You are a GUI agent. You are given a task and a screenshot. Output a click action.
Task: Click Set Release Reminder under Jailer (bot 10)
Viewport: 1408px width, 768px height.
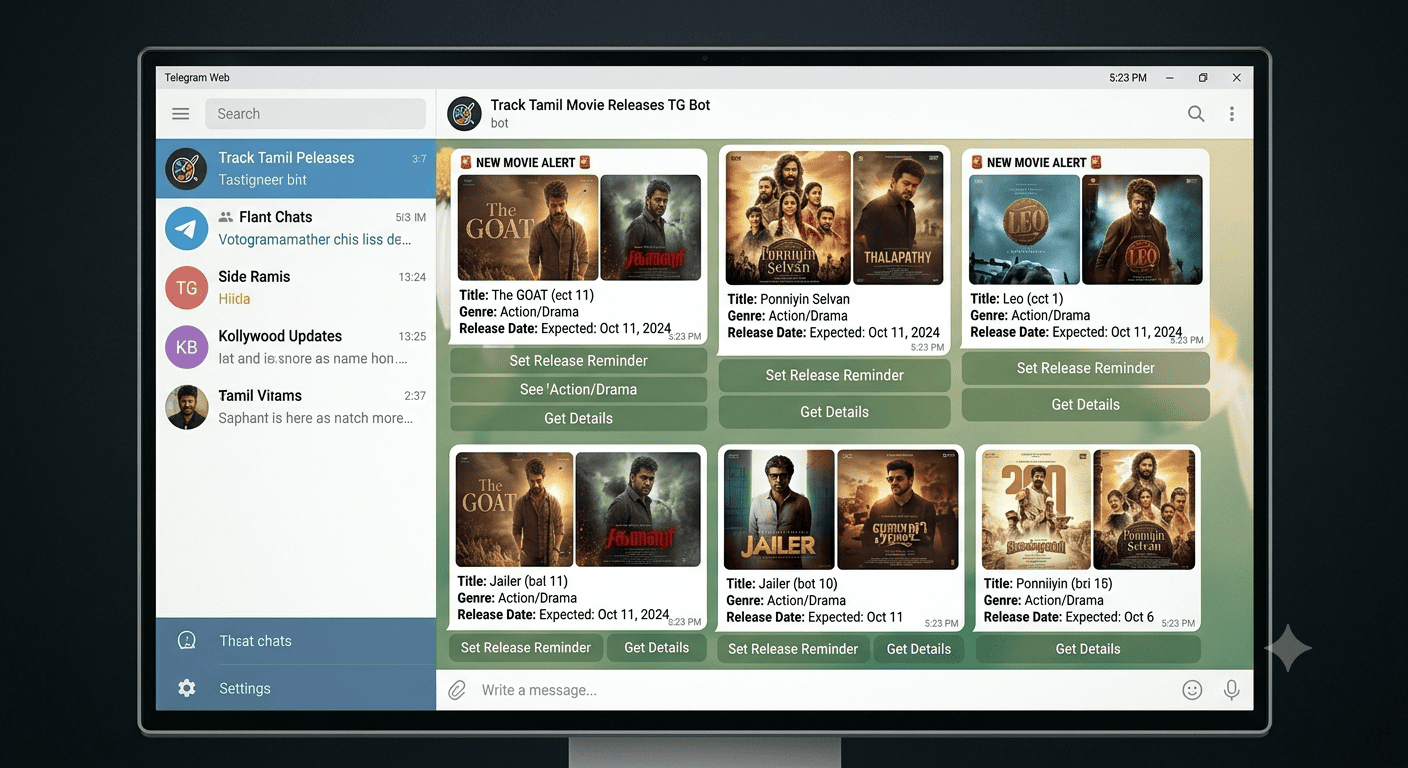click(793, 649)
